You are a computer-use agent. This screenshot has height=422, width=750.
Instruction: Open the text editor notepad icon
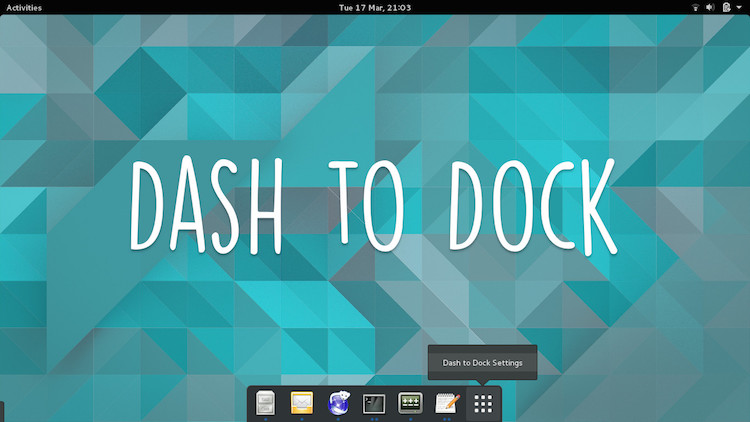[x=446, y=403]
